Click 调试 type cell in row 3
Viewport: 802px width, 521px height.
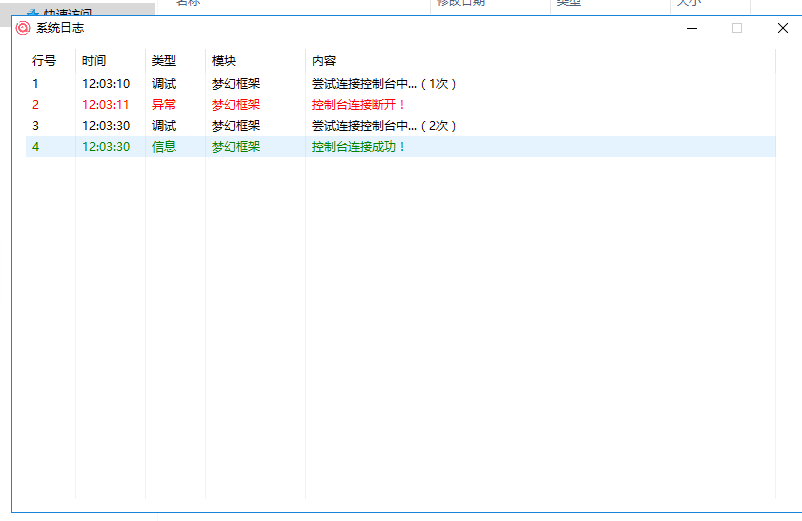pos(164,125)
